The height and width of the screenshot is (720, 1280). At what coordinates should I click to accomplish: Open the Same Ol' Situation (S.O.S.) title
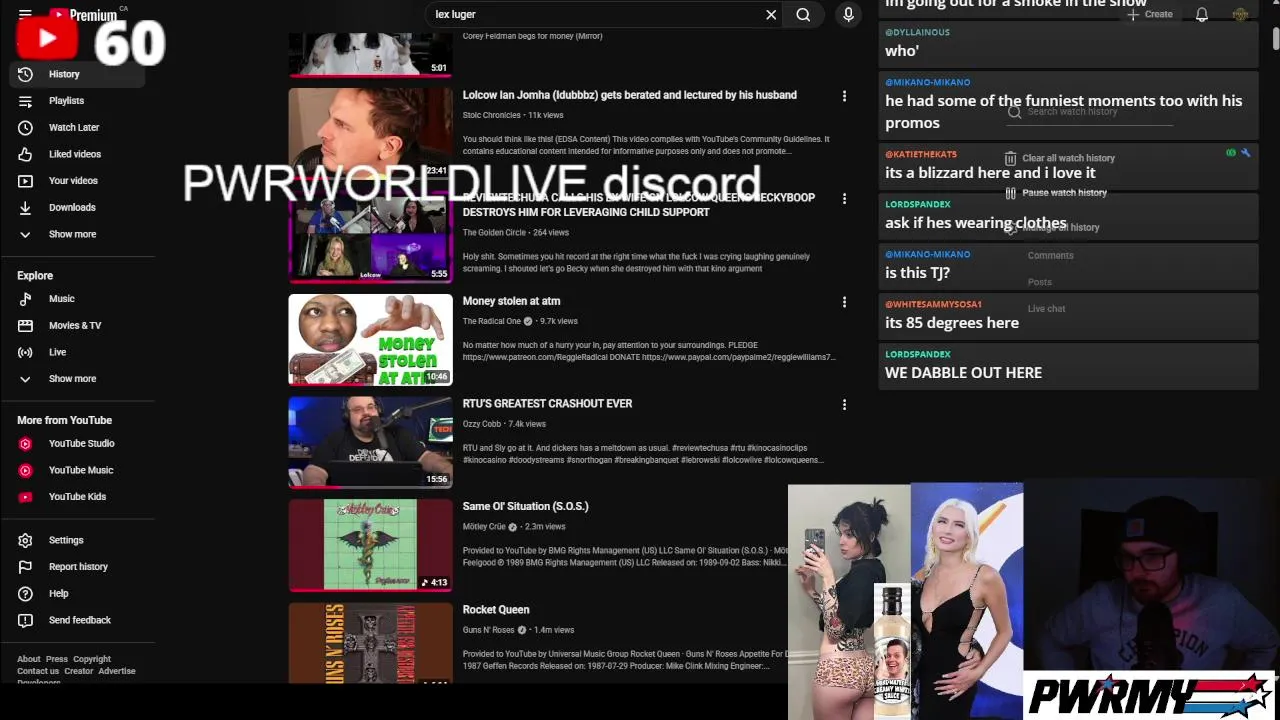pos(525,507)
